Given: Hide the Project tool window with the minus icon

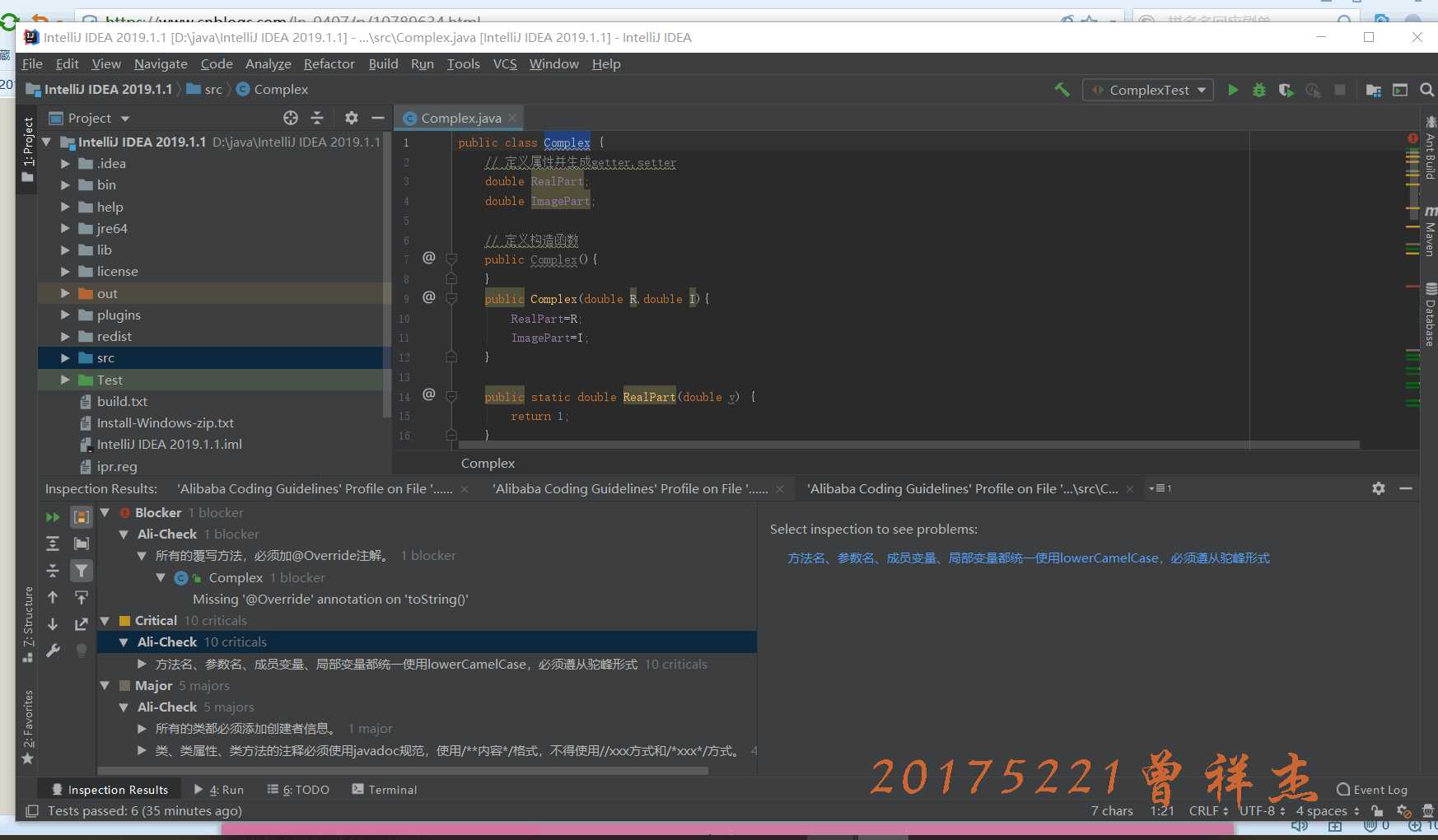Looking at the screenshot, I should [x=378, y=118].
